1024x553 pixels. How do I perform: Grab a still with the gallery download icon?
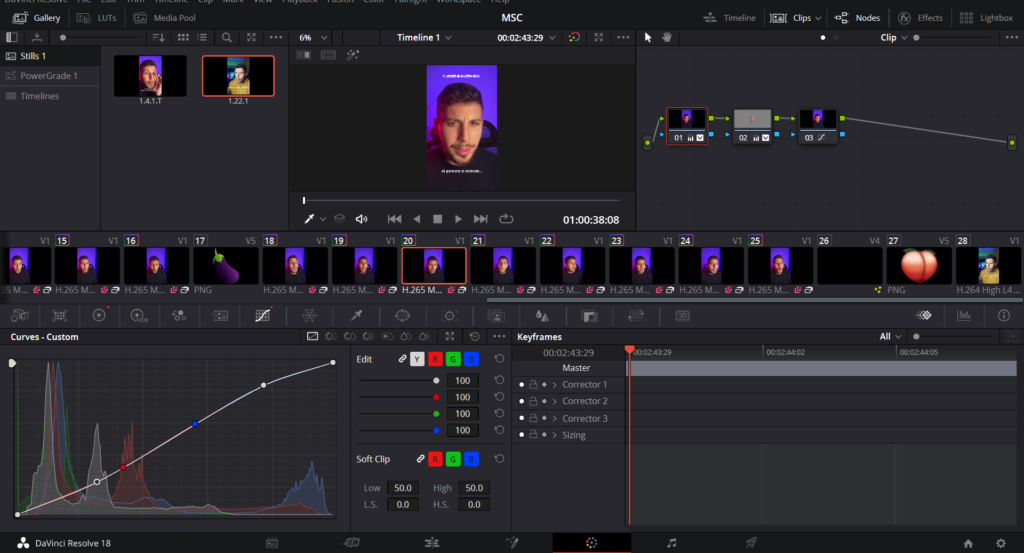37,37
